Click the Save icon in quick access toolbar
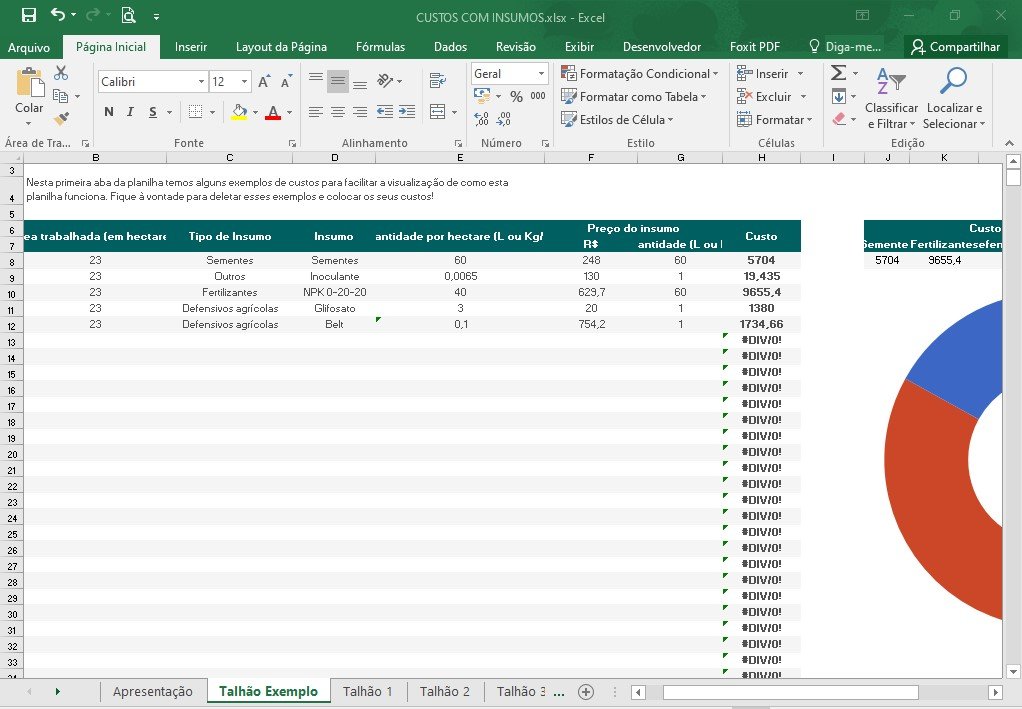1022x709 pixels. coord(29,15)
